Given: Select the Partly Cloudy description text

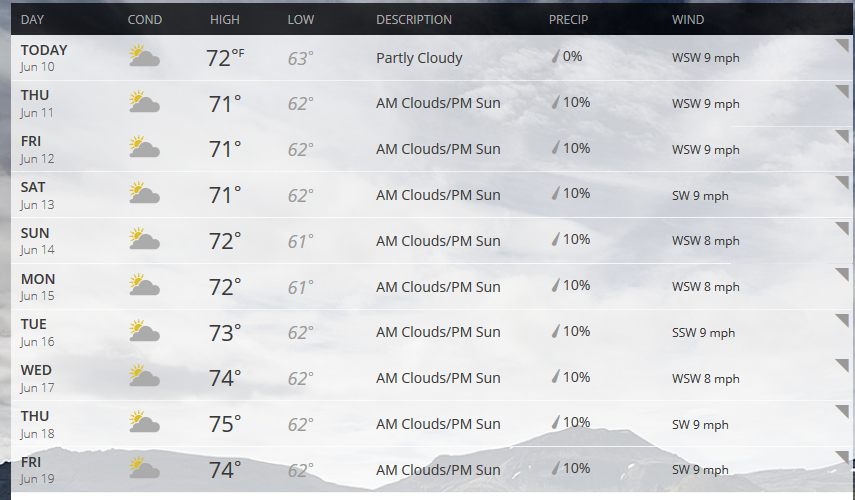Looking at the screenshot, I should [x=419, y=58].
